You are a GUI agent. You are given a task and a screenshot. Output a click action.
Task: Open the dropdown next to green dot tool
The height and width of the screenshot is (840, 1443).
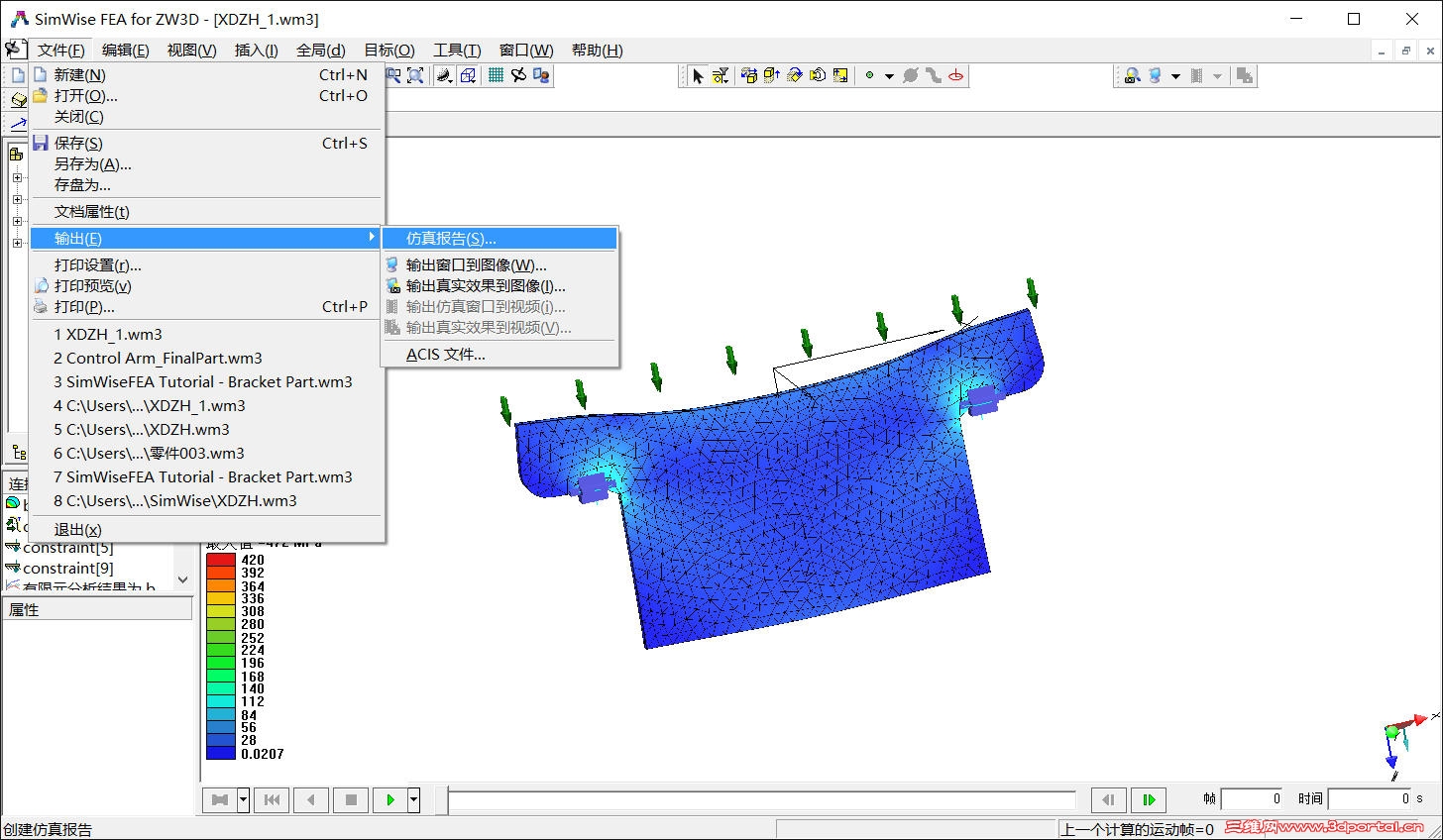pyautogui.click(x=889, y=76)
